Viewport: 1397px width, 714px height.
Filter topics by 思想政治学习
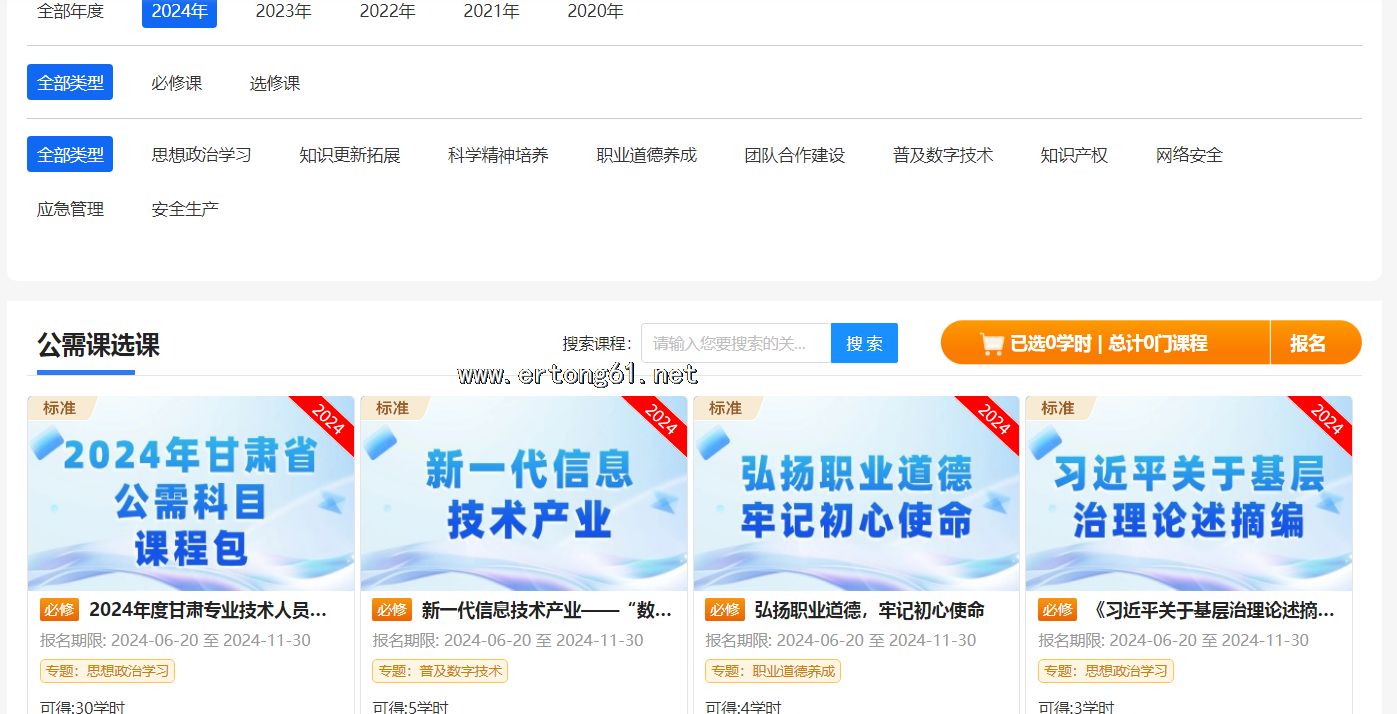click(201, 155)
